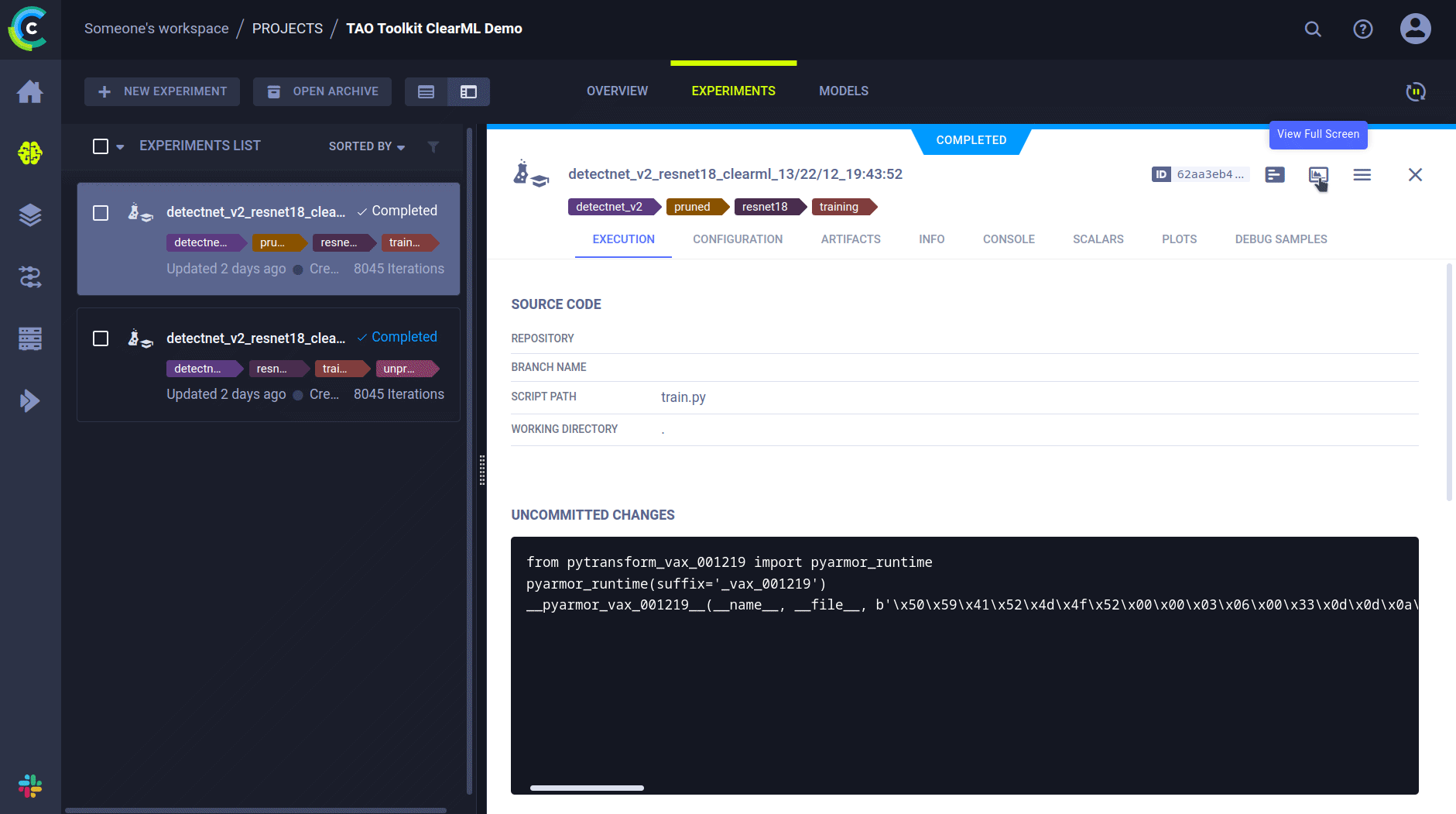Click the training tag in details header
Image resolution: width=1456 pixels, height=814 pixels.
[844, 207]
